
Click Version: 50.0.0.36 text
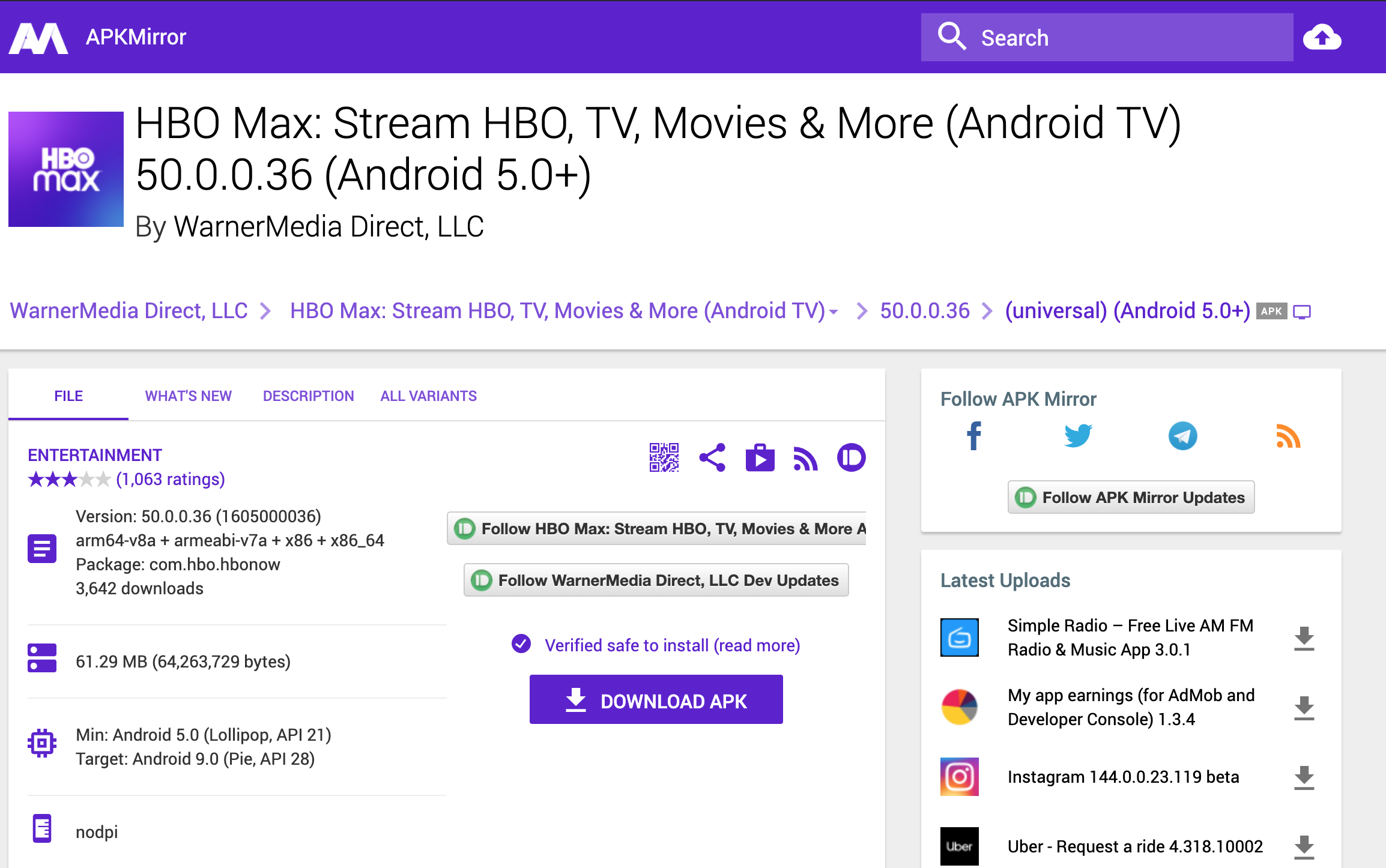pyautogui.click(x=198, y=516)
